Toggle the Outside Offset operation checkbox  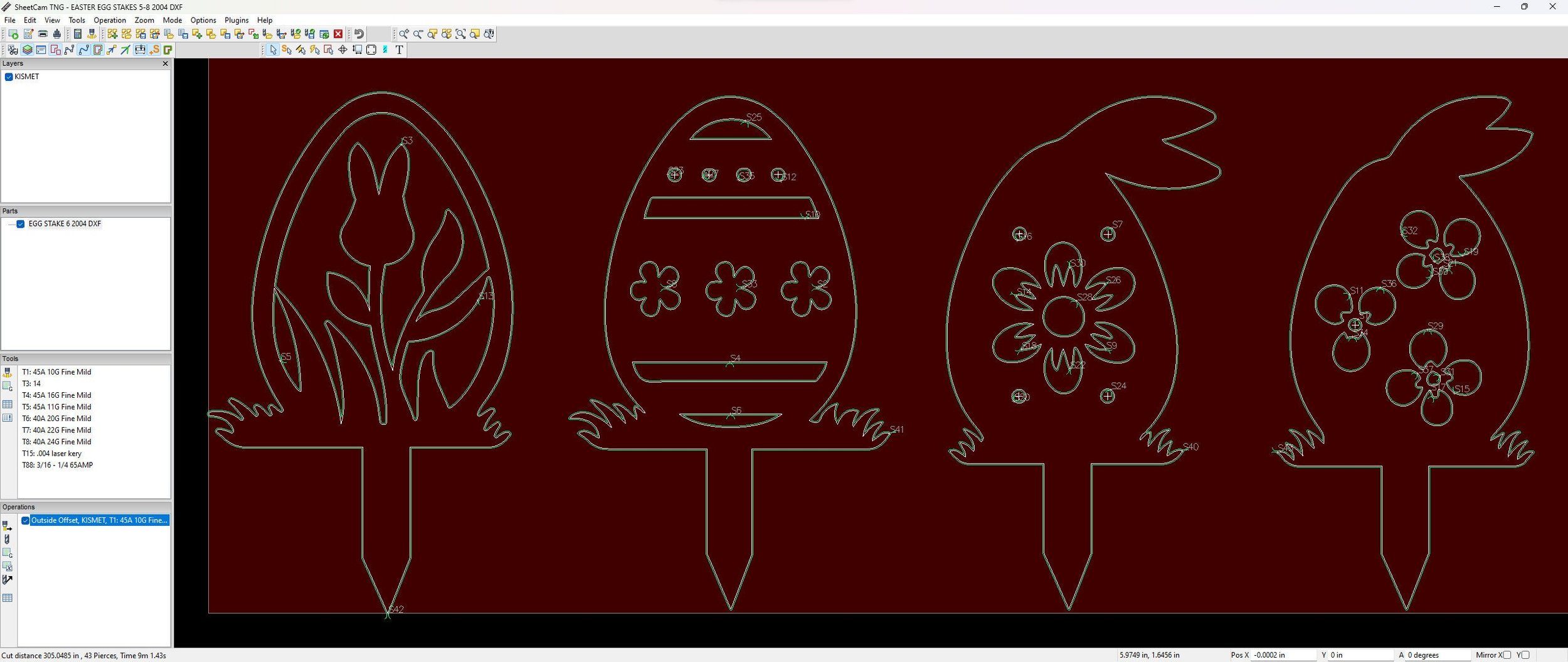click(26, 520)
